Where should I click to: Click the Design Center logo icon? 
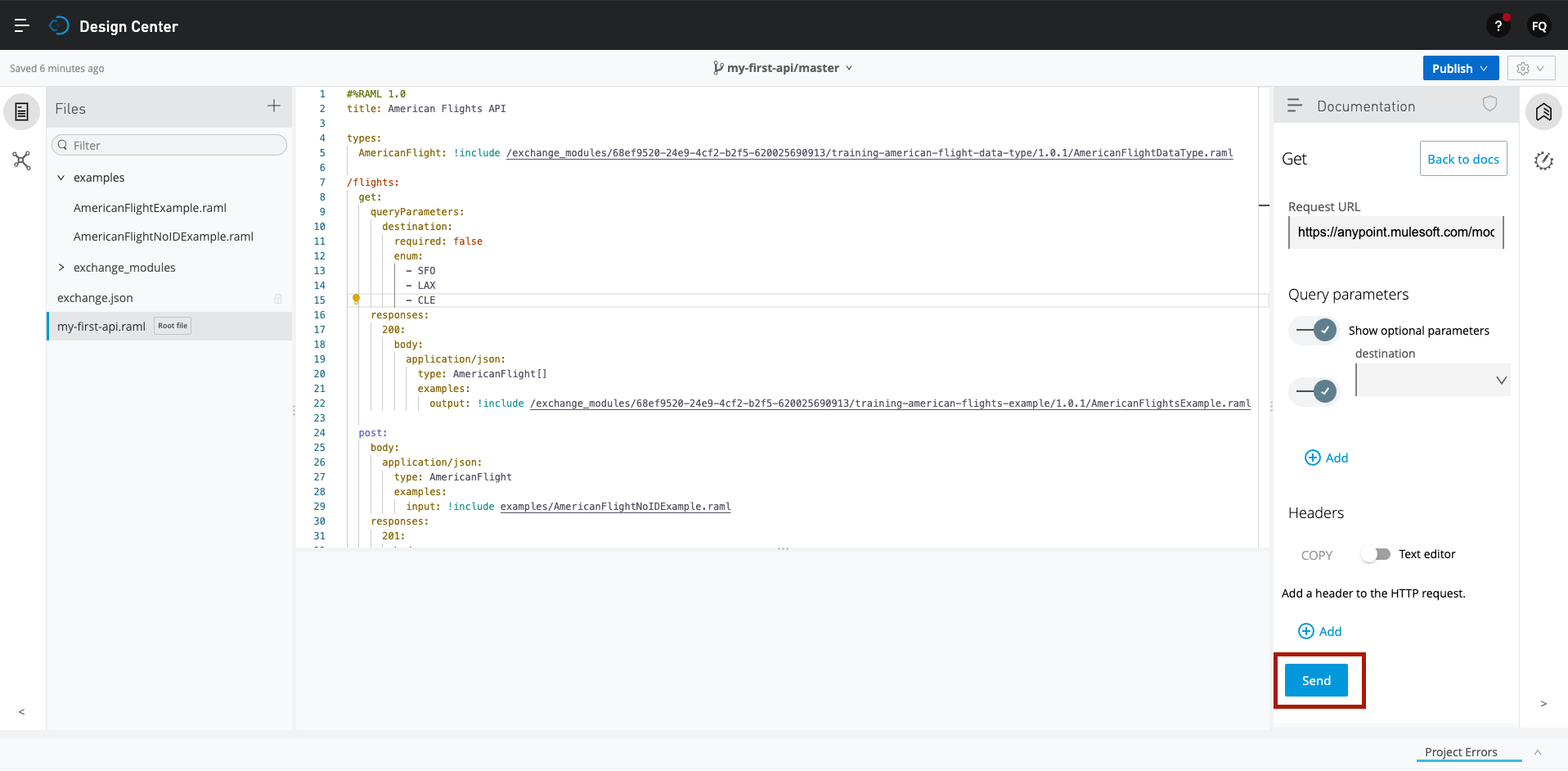pos(59,26)
